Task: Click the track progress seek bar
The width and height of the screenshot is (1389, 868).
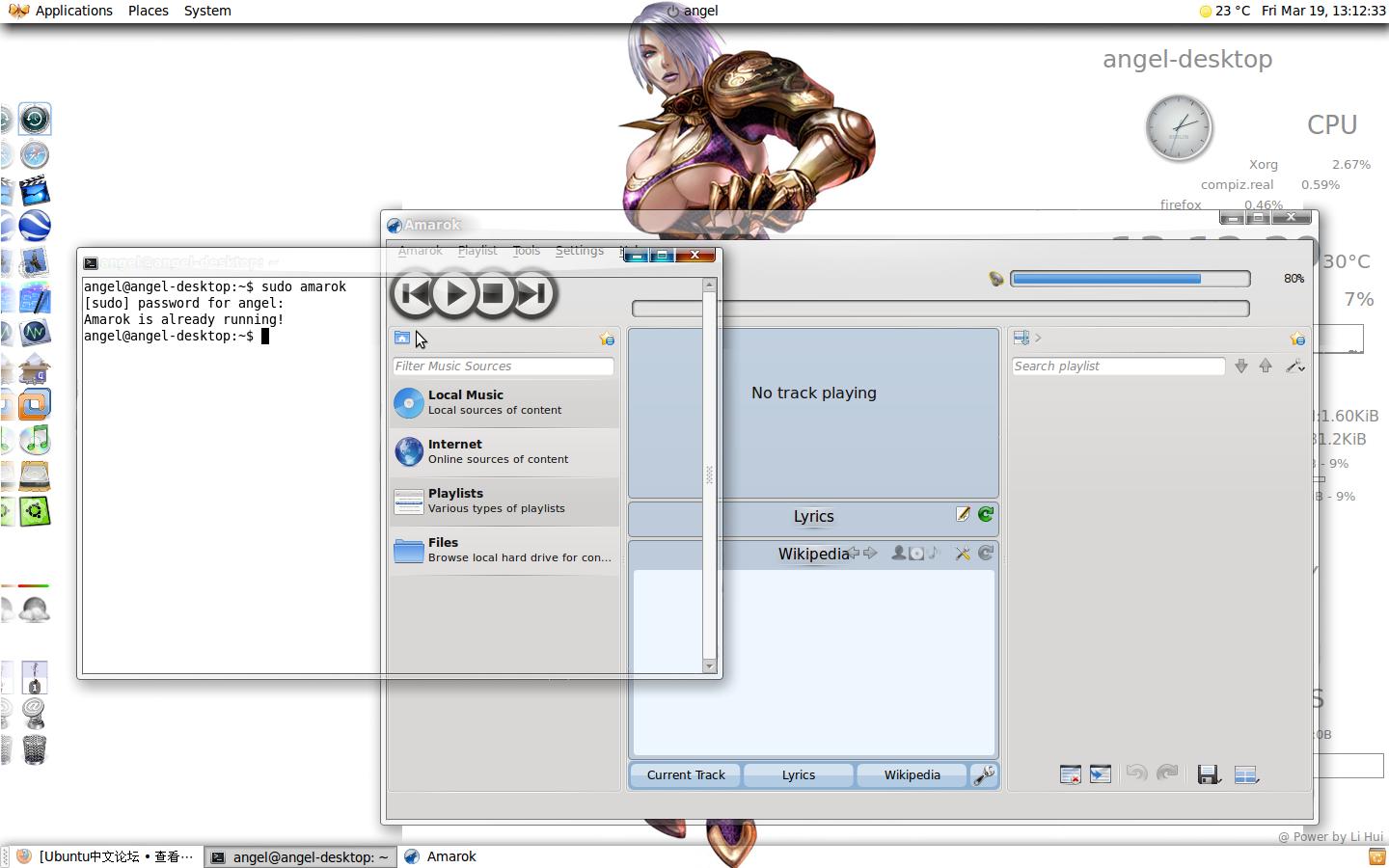Action: [x=940, y=309]
